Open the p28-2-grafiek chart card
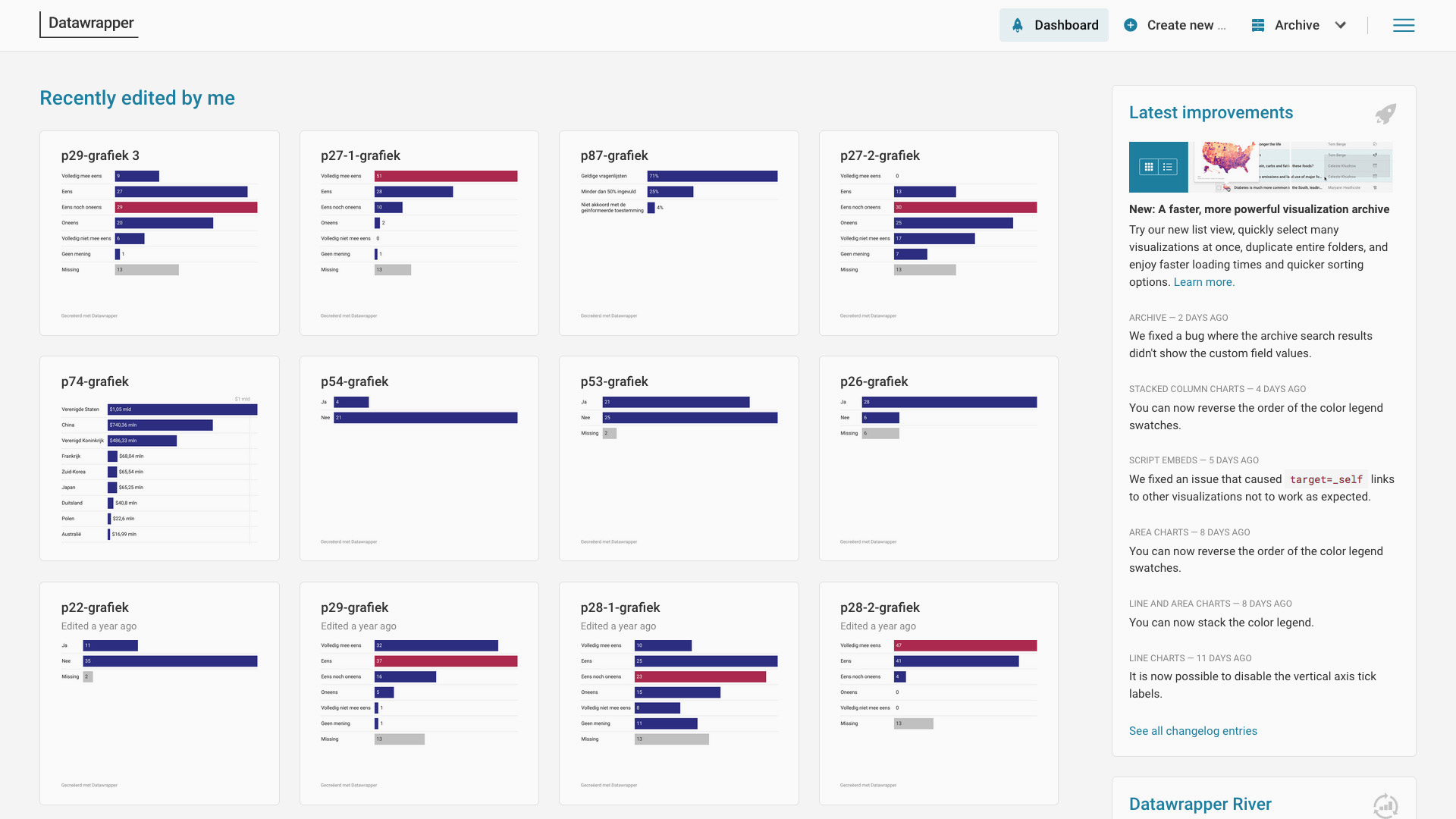This screenshot has height=819, width=1456. point(938,693)
